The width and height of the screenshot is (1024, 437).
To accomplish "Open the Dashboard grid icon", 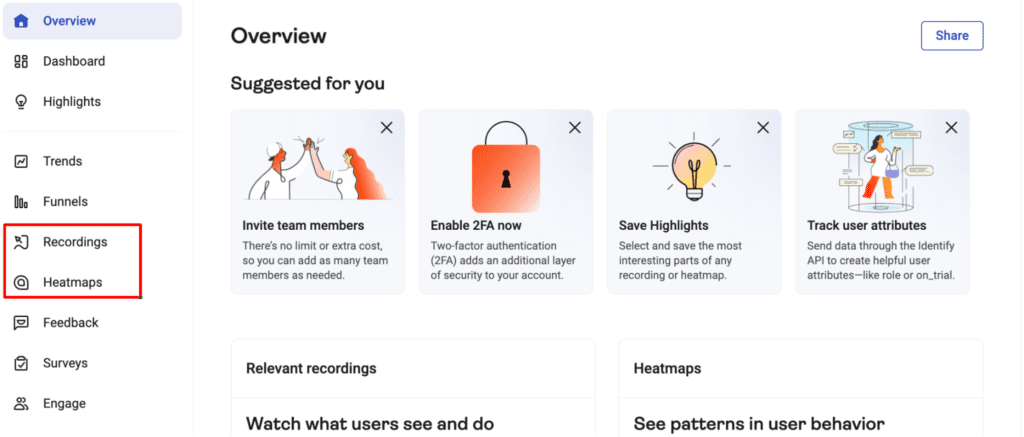I will click(21, 61).
